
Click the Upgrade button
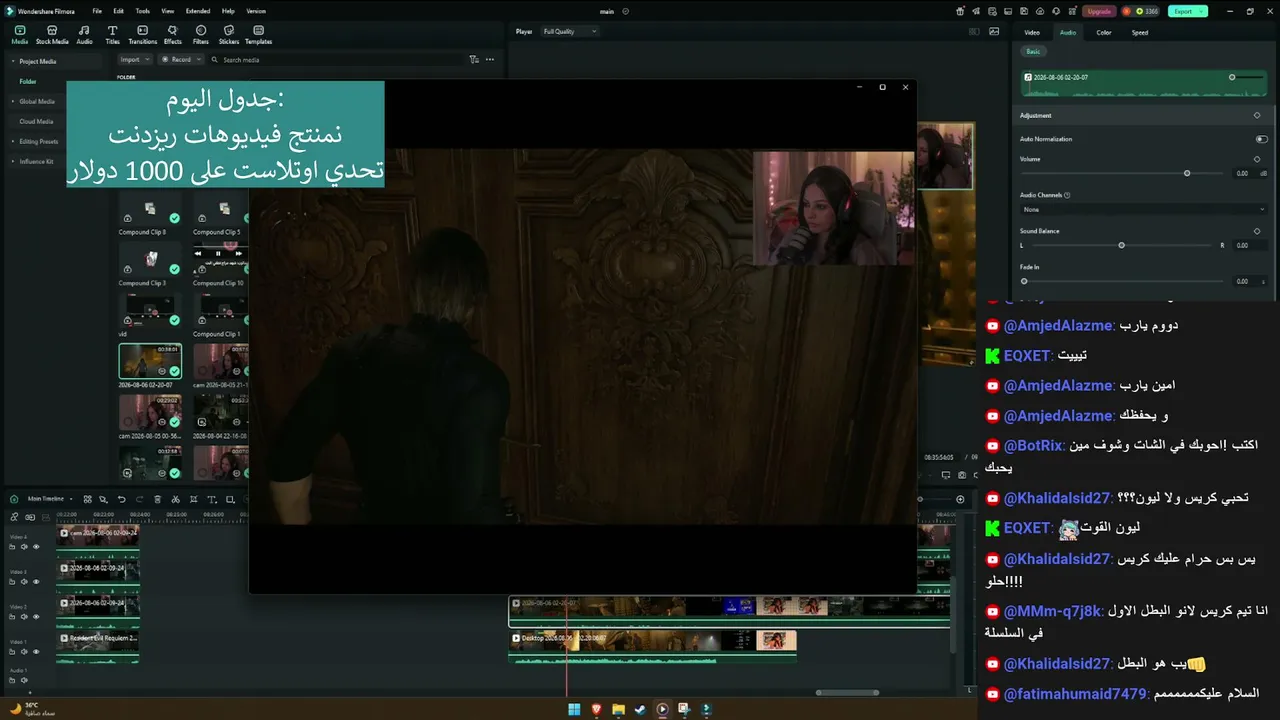[1099, 11]
